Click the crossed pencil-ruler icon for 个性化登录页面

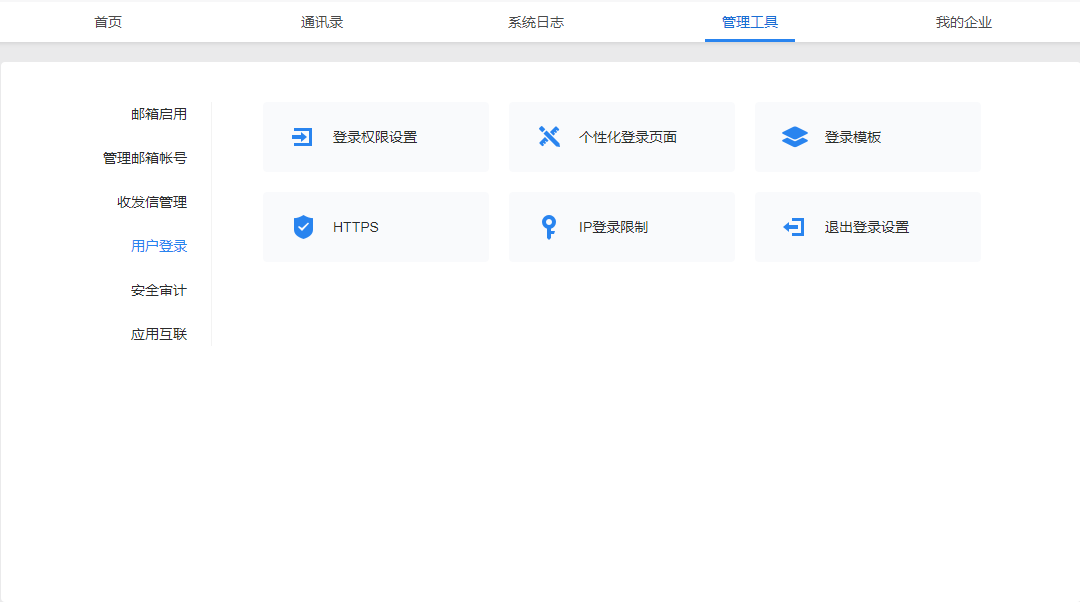click(x=549, y=137)
